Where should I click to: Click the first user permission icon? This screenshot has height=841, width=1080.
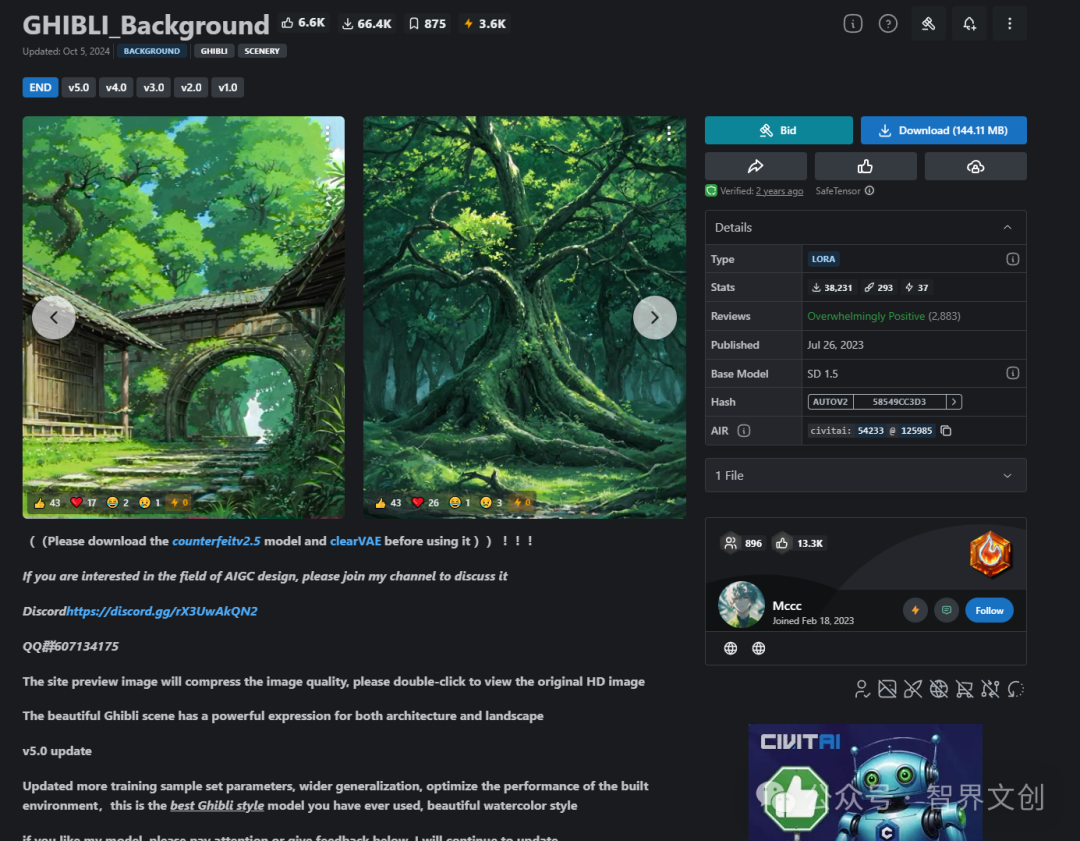[862, 689]
